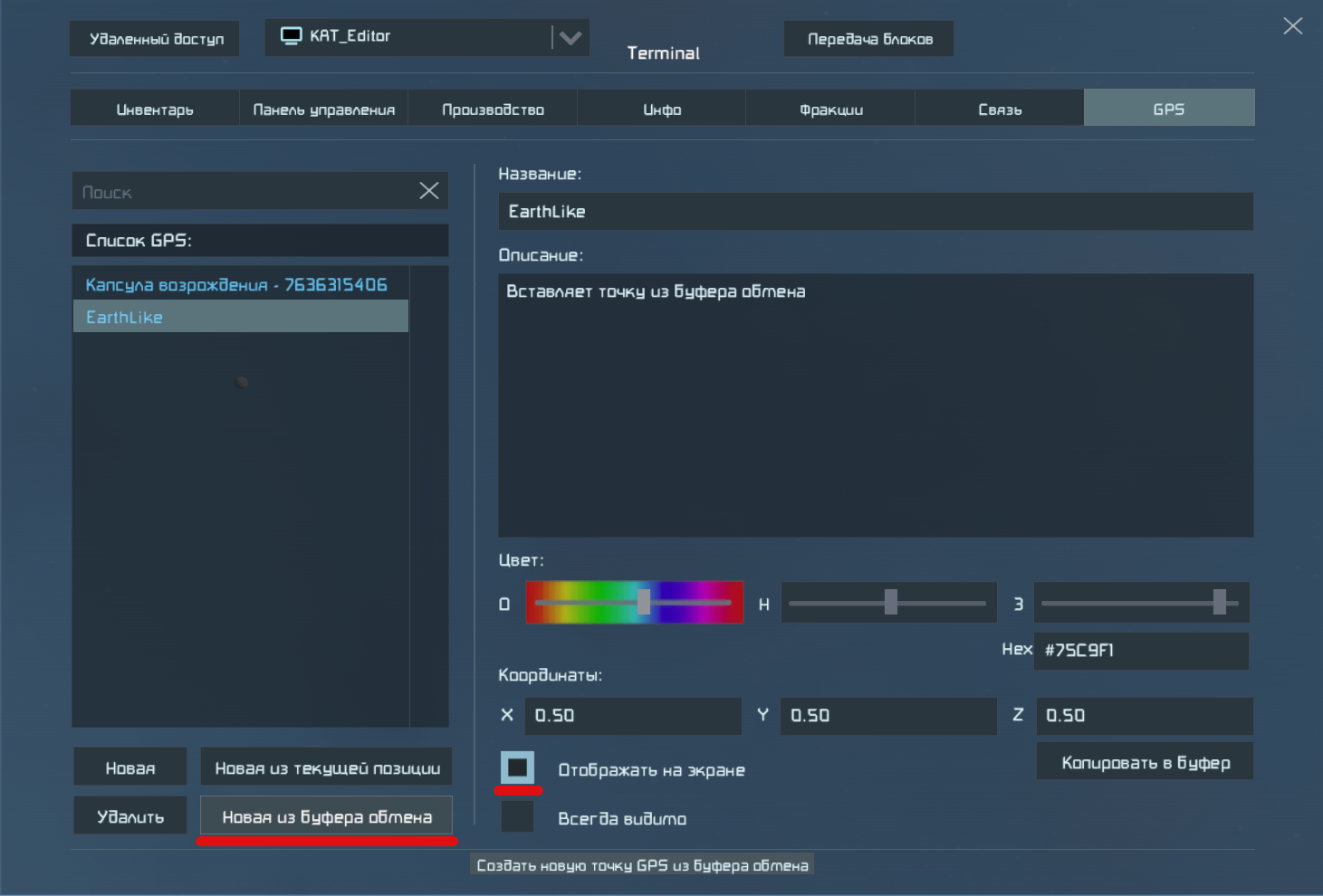Select "Капсула возрождения - 7636315406" GPS entry
The height and width of the screenshot is (896, 1323).
[x=241, y=284]
